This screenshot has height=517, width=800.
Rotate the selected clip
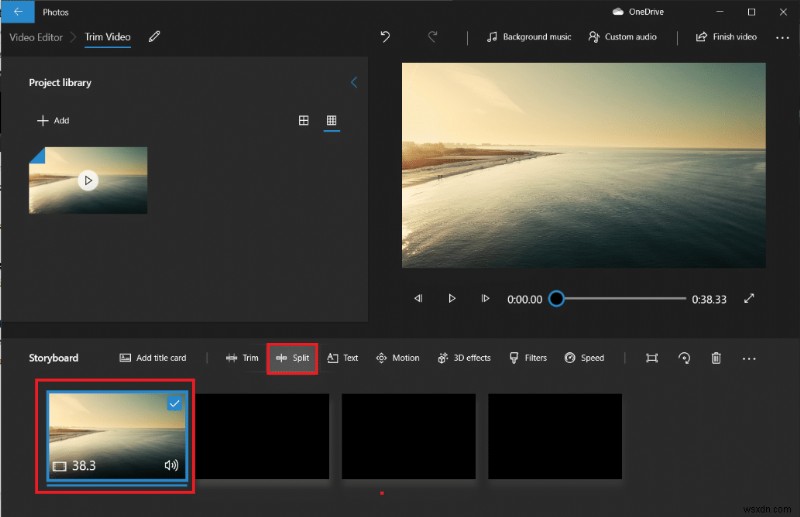[684, 358]
